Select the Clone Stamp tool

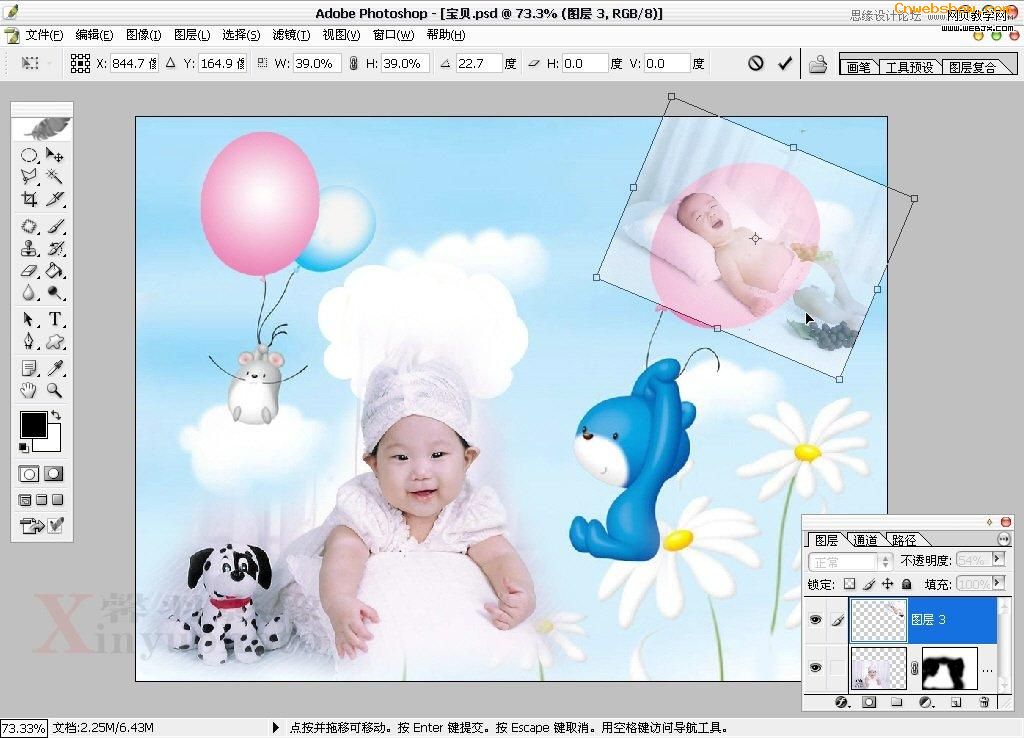pos(29,249)
